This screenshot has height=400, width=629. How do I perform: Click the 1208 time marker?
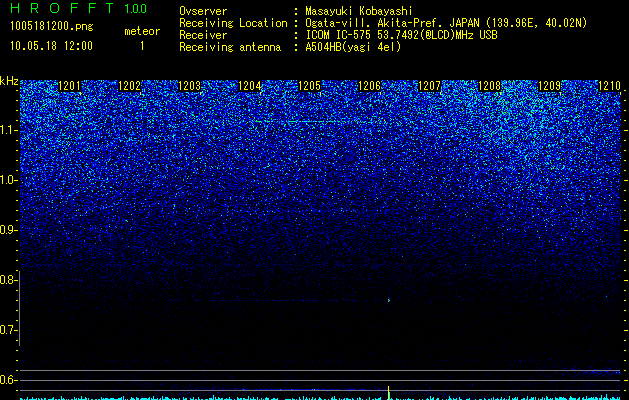[490, 86]
